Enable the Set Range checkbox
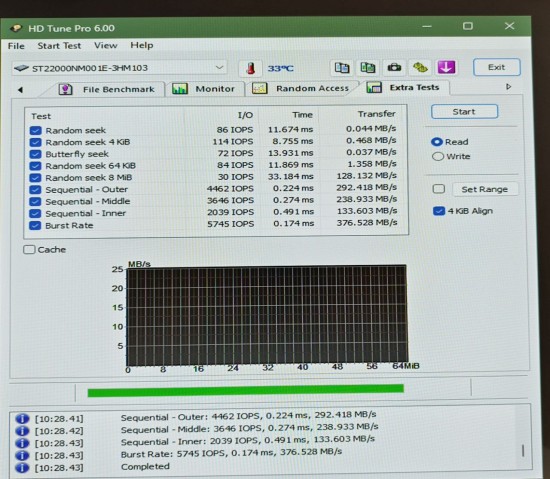The image size is (550, 479). [x=439, y=189]
